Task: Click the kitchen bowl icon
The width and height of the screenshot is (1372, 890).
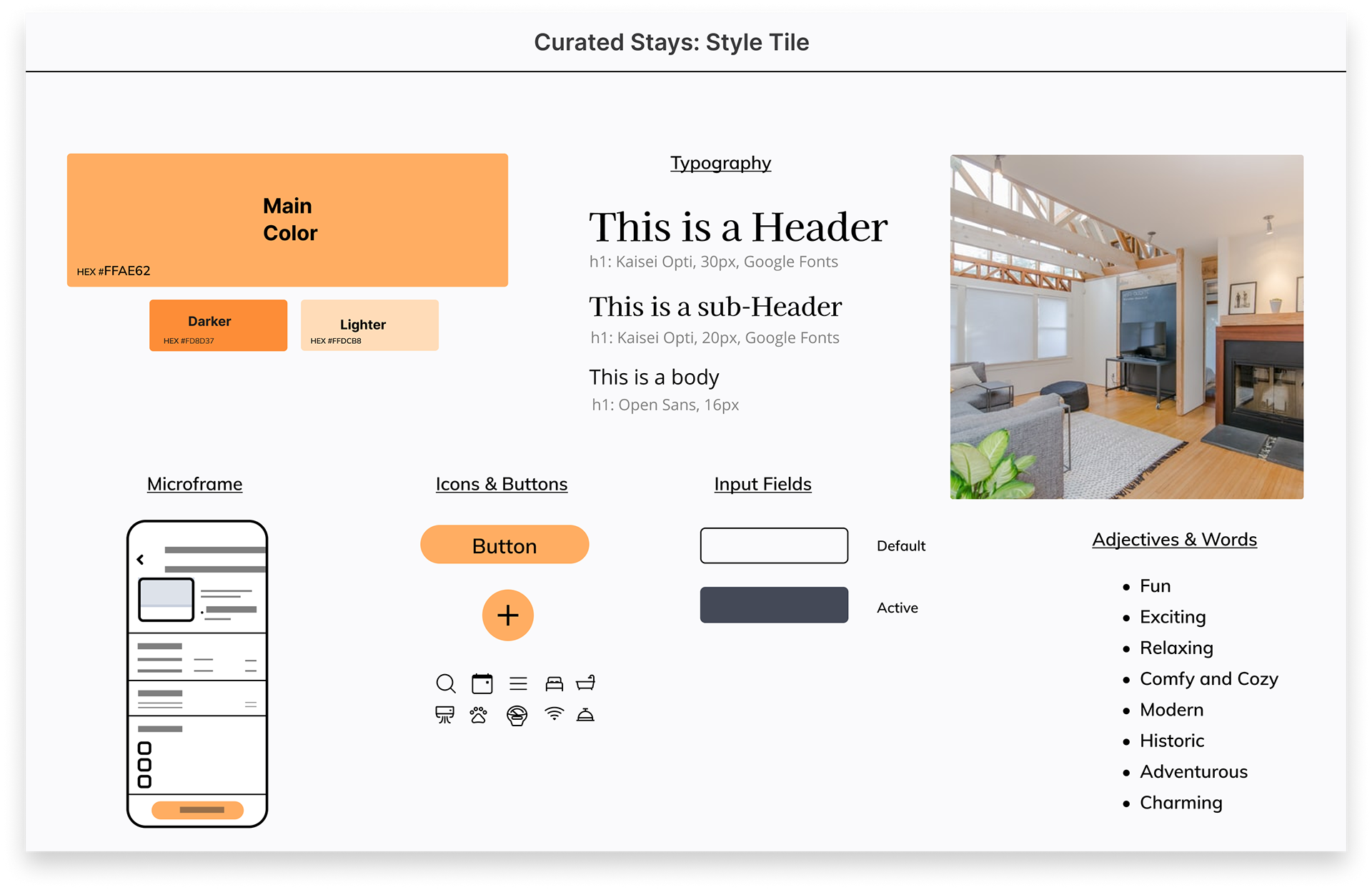Action: pyautogui.click(x=517, y=716)
